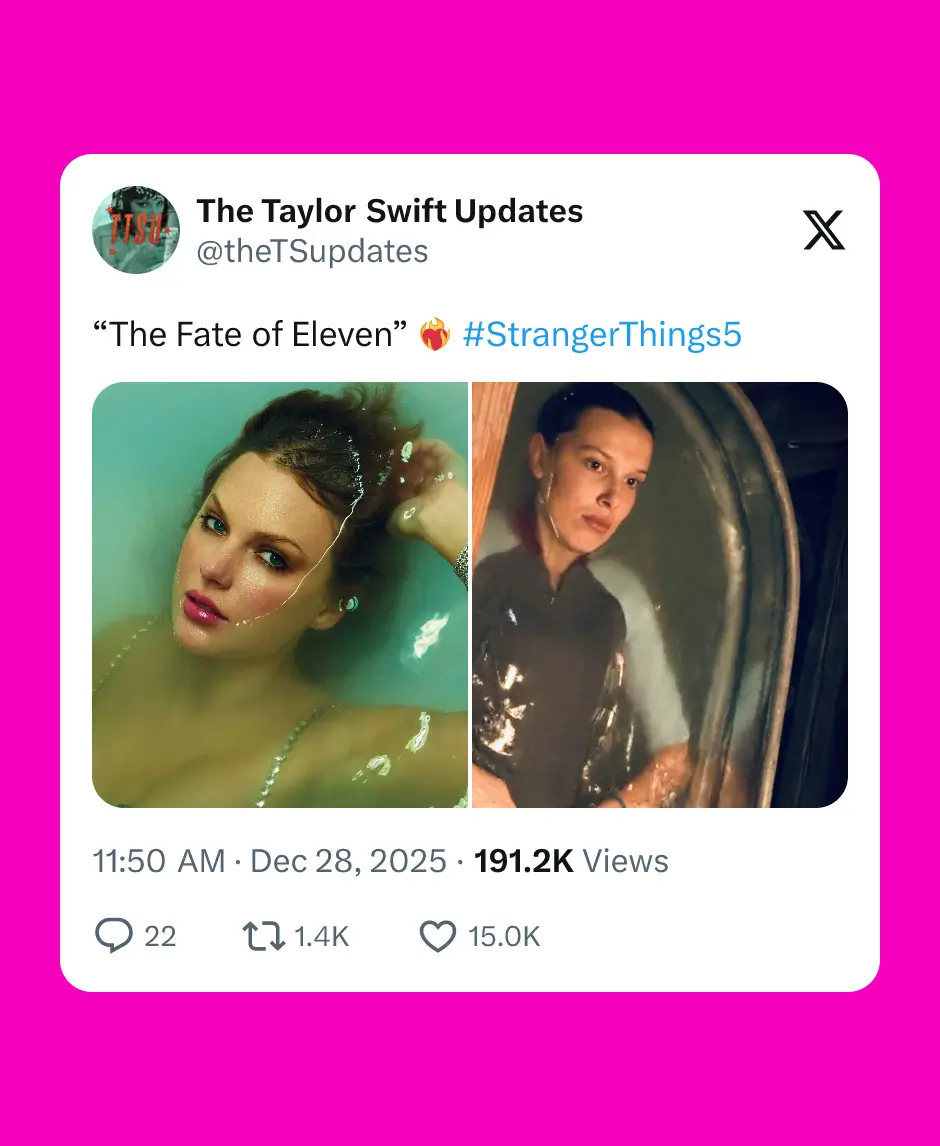Screen dimensions: 940x1146
Task: Open the right photo of woman in tank
Action: (x=660, y=595)
